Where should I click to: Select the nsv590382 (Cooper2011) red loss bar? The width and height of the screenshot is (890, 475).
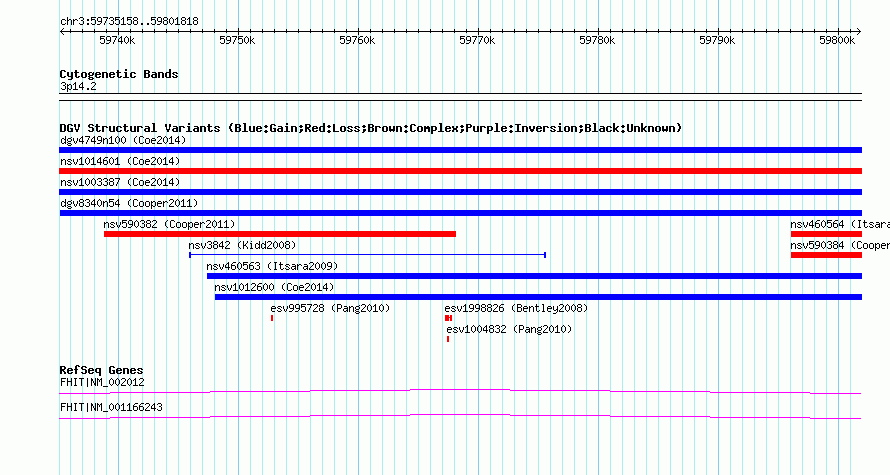(x=280, y=234)
